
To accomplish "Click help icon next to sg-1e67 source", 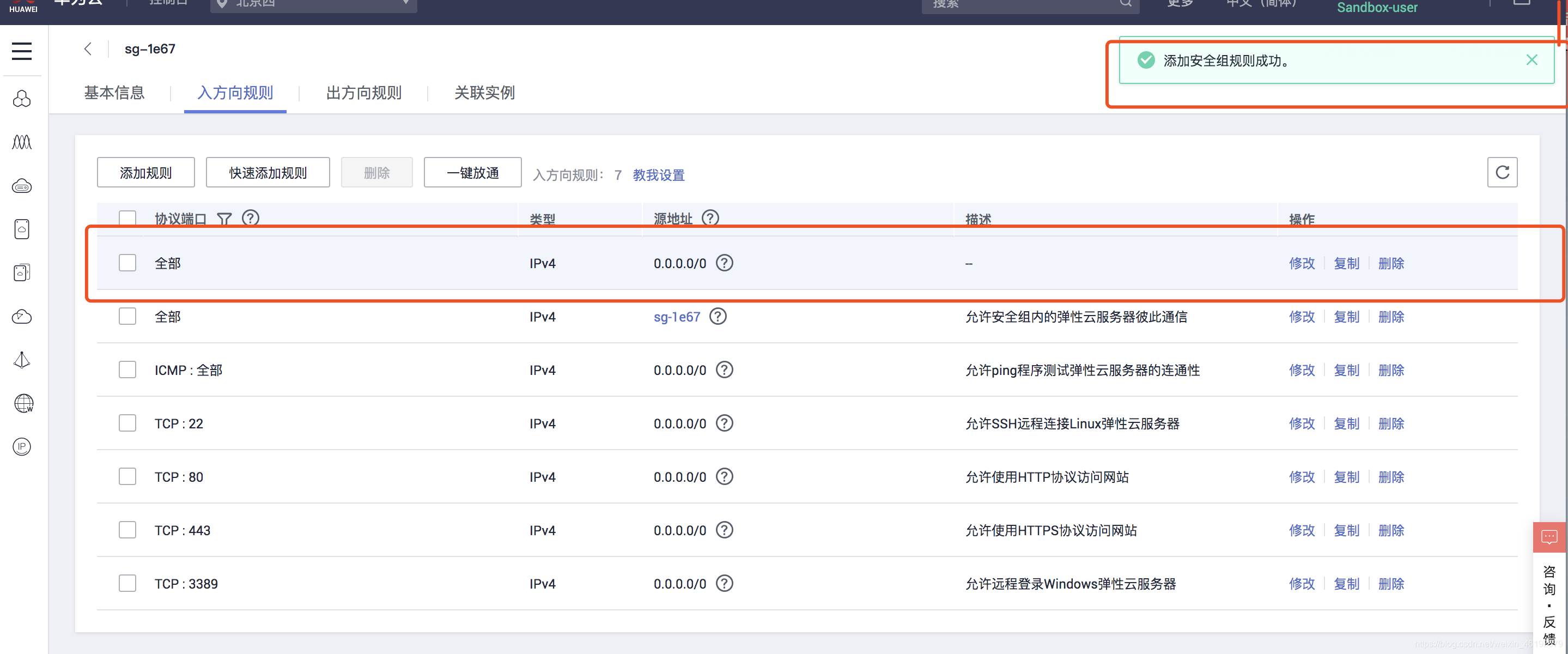I will pyautogui.click(x=718, y=316).
